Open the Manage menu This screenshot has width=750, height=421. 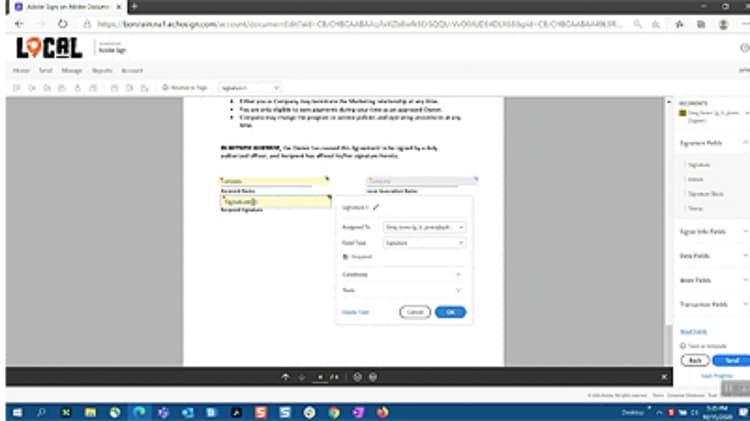72,70
